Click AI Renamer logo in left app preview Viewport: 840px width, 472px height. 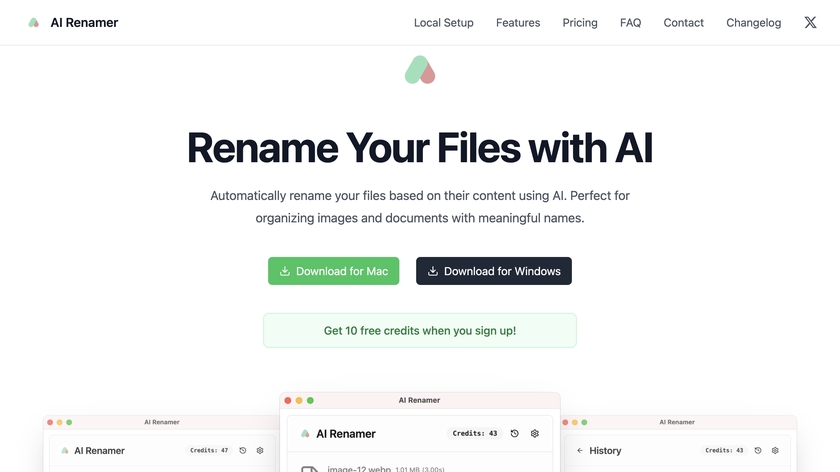coord(65,451)
